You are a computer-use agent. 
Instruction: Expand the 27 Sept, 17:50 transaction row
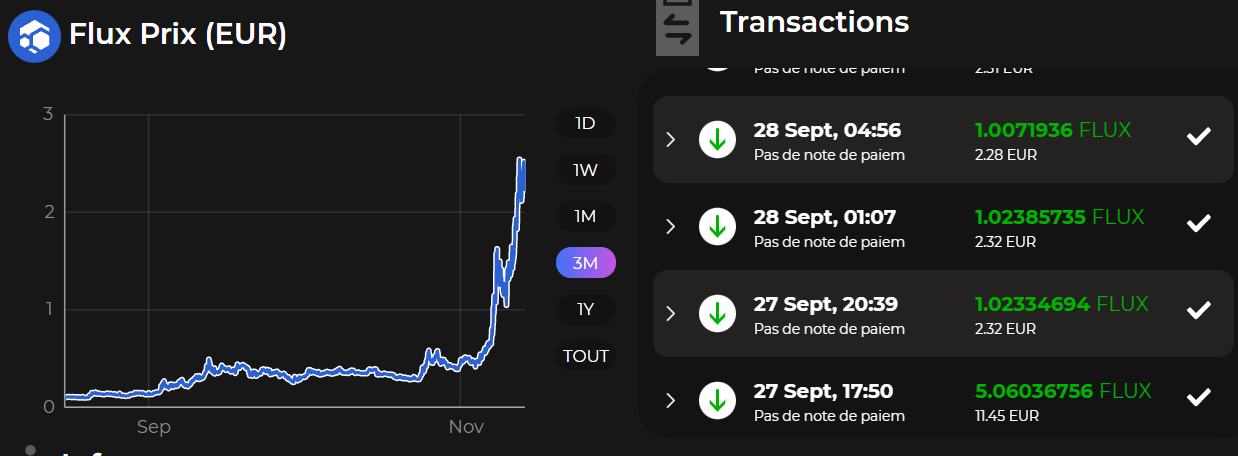pyautogui.click(x=671, y=400)
